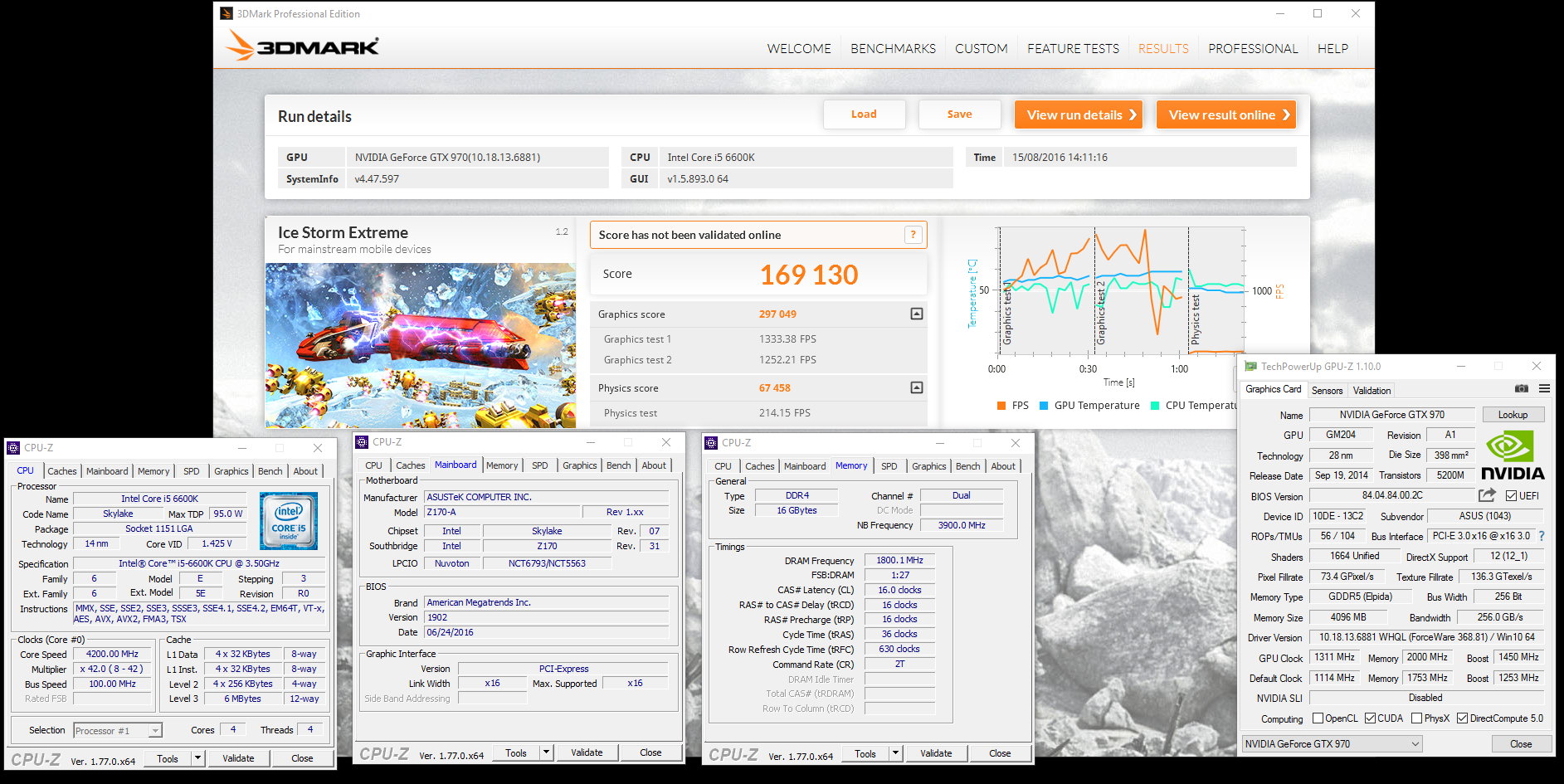Click the Ice Storm Extreme thumbnail image

(421, 345)
